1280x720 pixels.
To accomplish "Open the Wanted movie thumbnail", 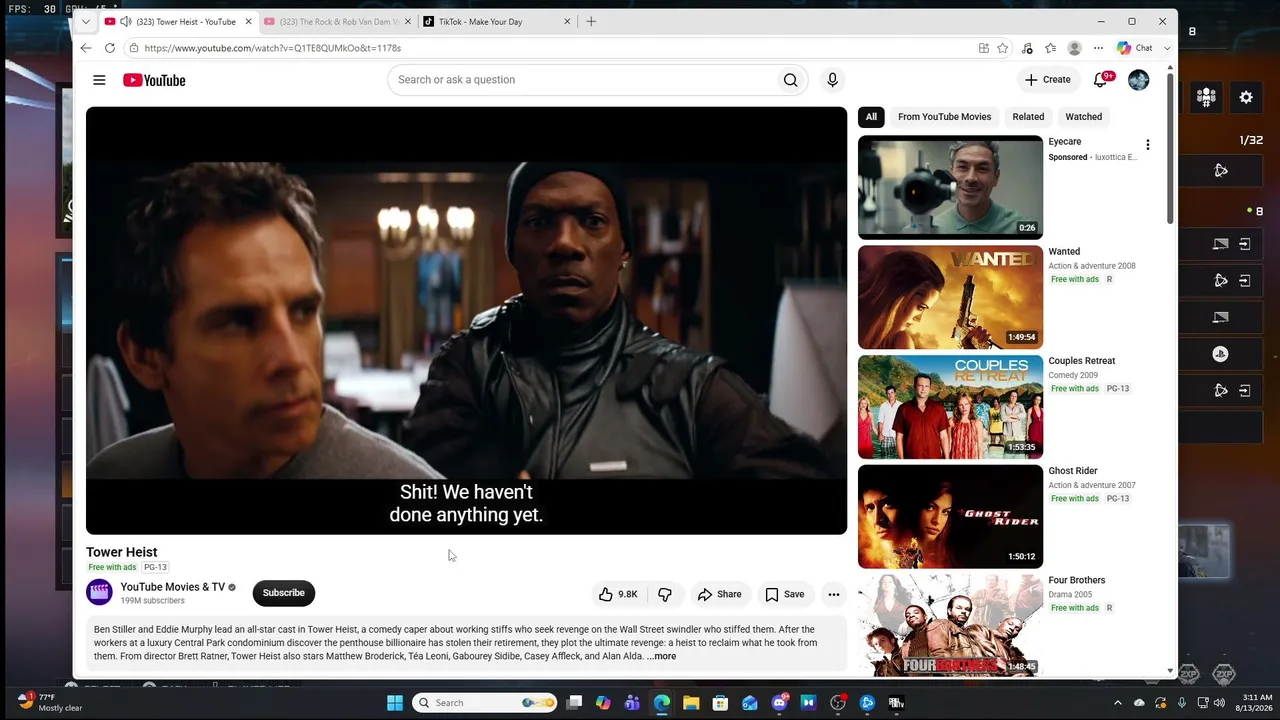I will (x=950, y=297).
